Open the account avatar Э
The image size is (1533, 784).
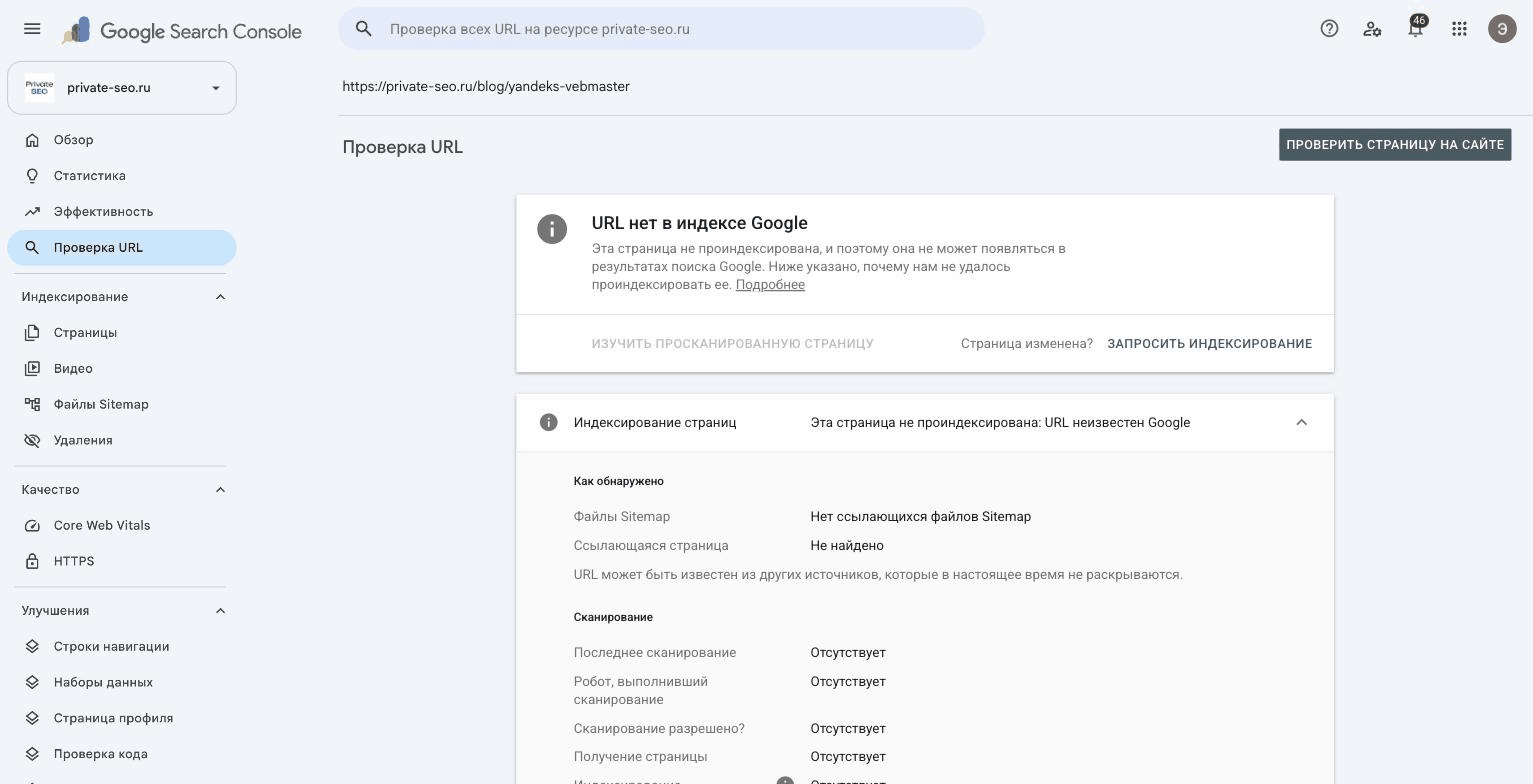(x=1502, y=29)
